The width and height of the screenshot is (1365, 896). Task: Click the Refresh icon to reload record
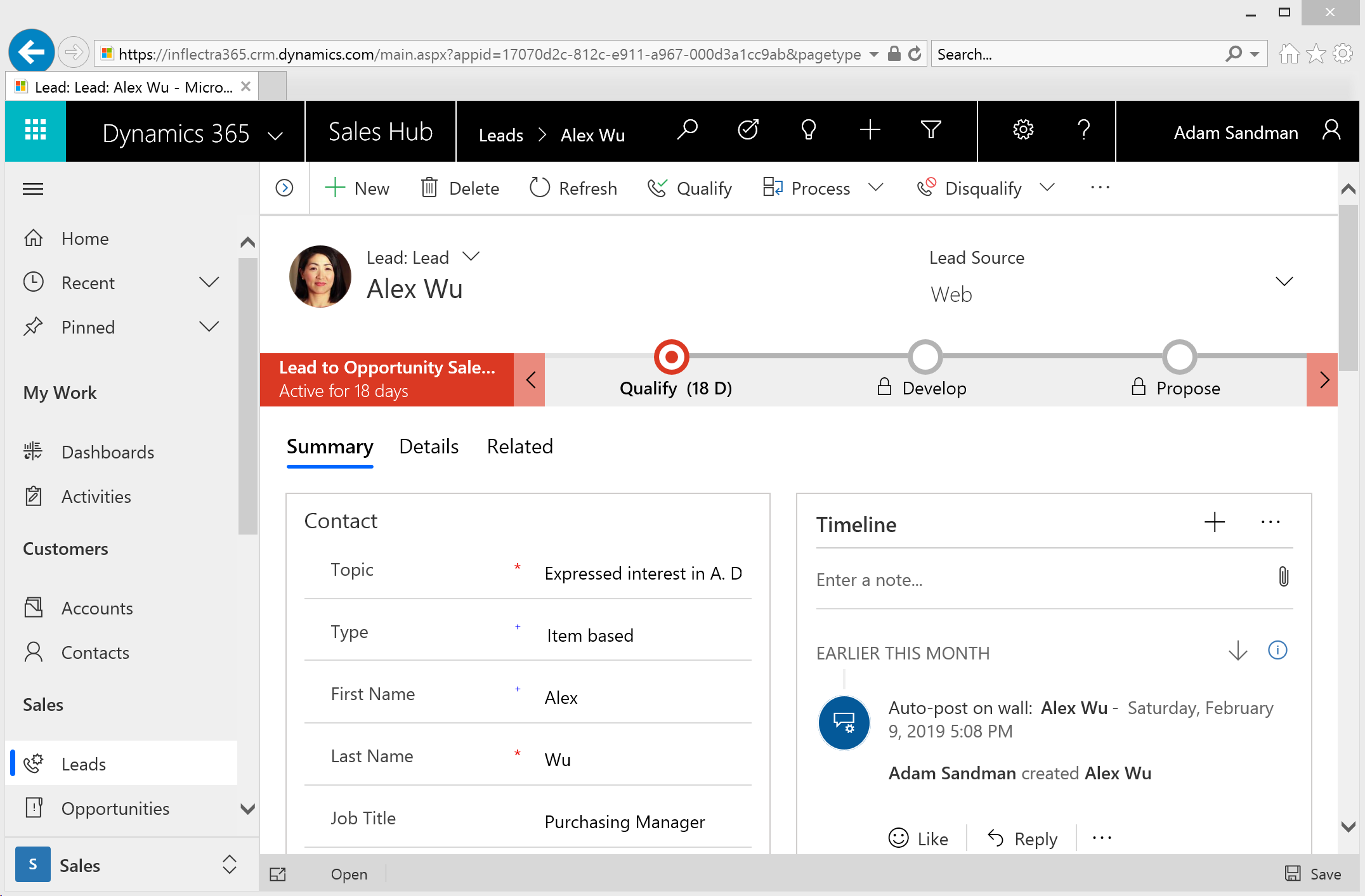pyautogui.click(x=540, y=188)
